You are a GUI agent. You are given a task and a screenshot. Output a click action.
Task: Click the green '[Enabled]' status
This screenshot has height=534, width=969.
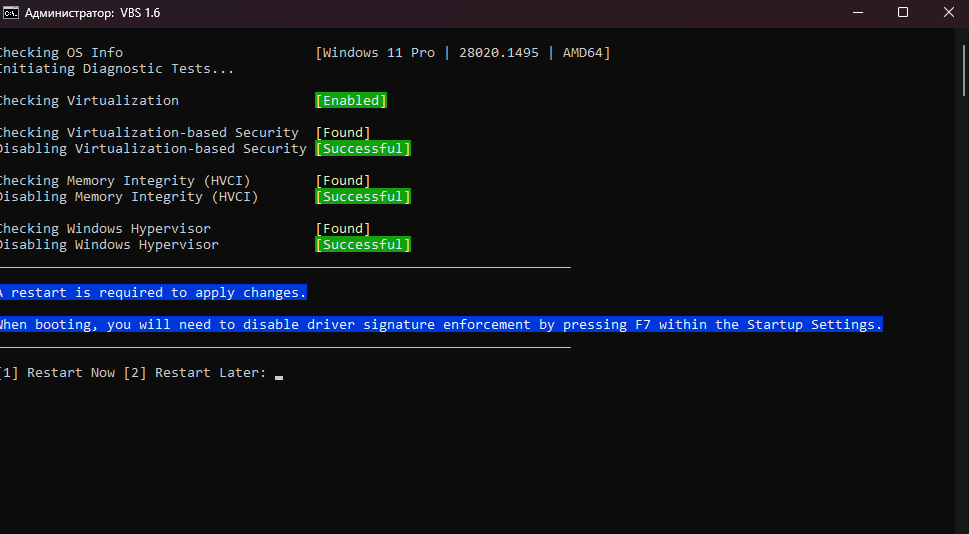coord(351,101)
